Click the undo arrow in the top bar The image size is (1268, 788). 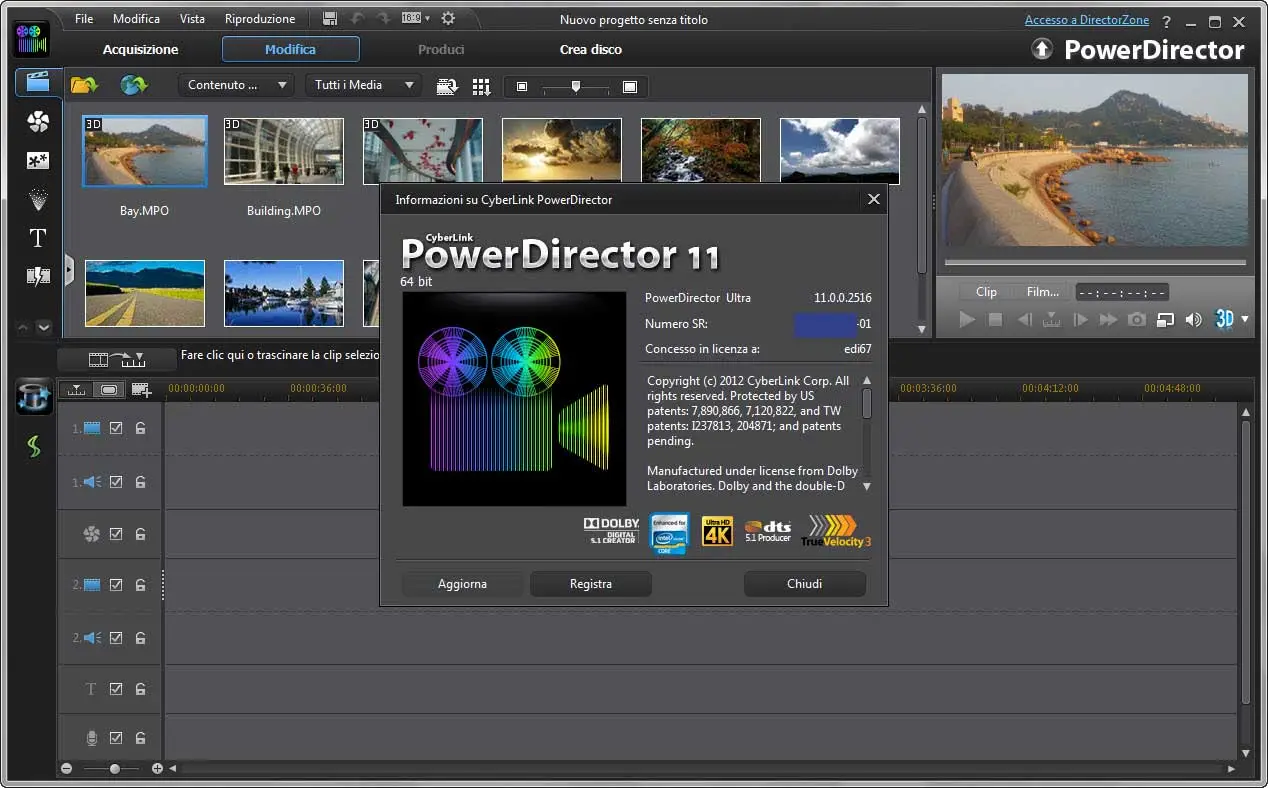[357, 18]
